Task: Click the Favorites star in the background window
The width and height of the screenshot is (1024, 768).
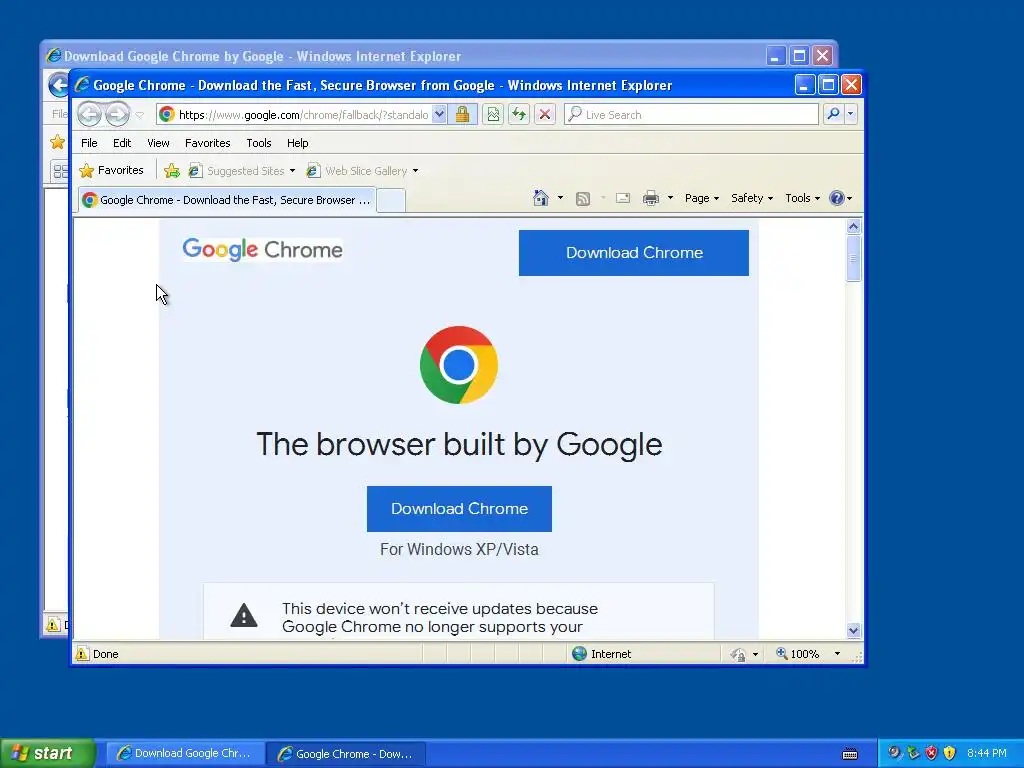Action: click(x=57, y=142)
